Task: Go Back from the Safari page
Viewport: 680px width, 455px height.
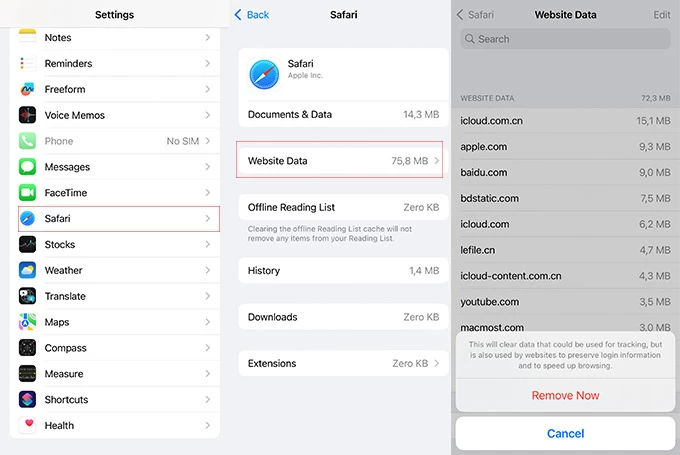Action: click(252, 15)
